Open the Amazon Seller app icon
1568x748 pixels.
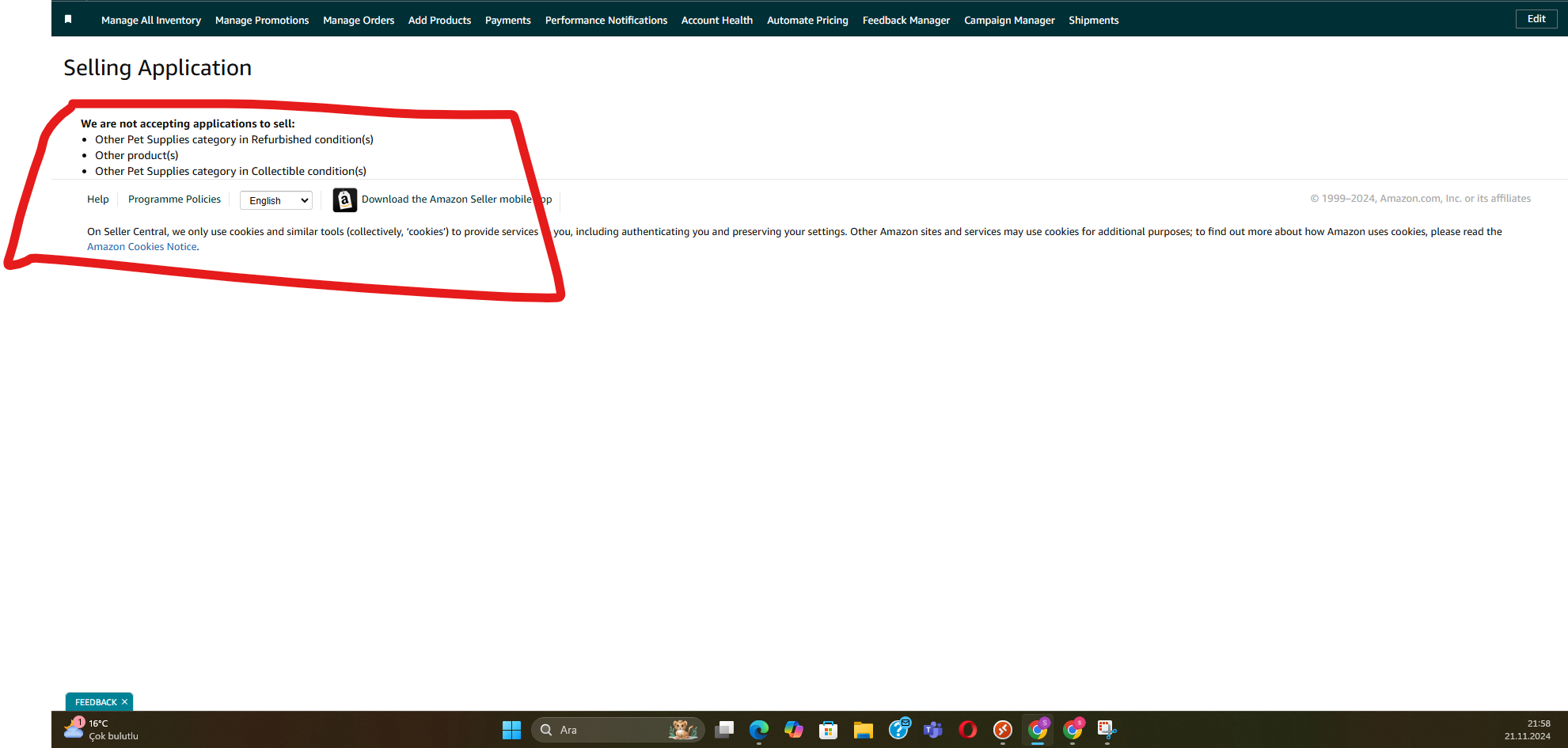344,200
